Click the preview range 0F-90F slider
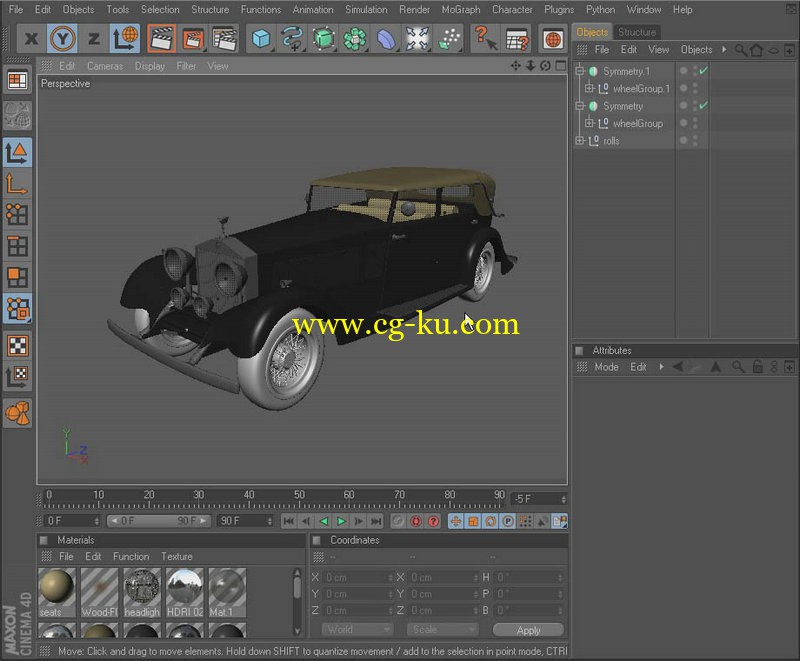 pyautogui.click(x=159, y=521)
